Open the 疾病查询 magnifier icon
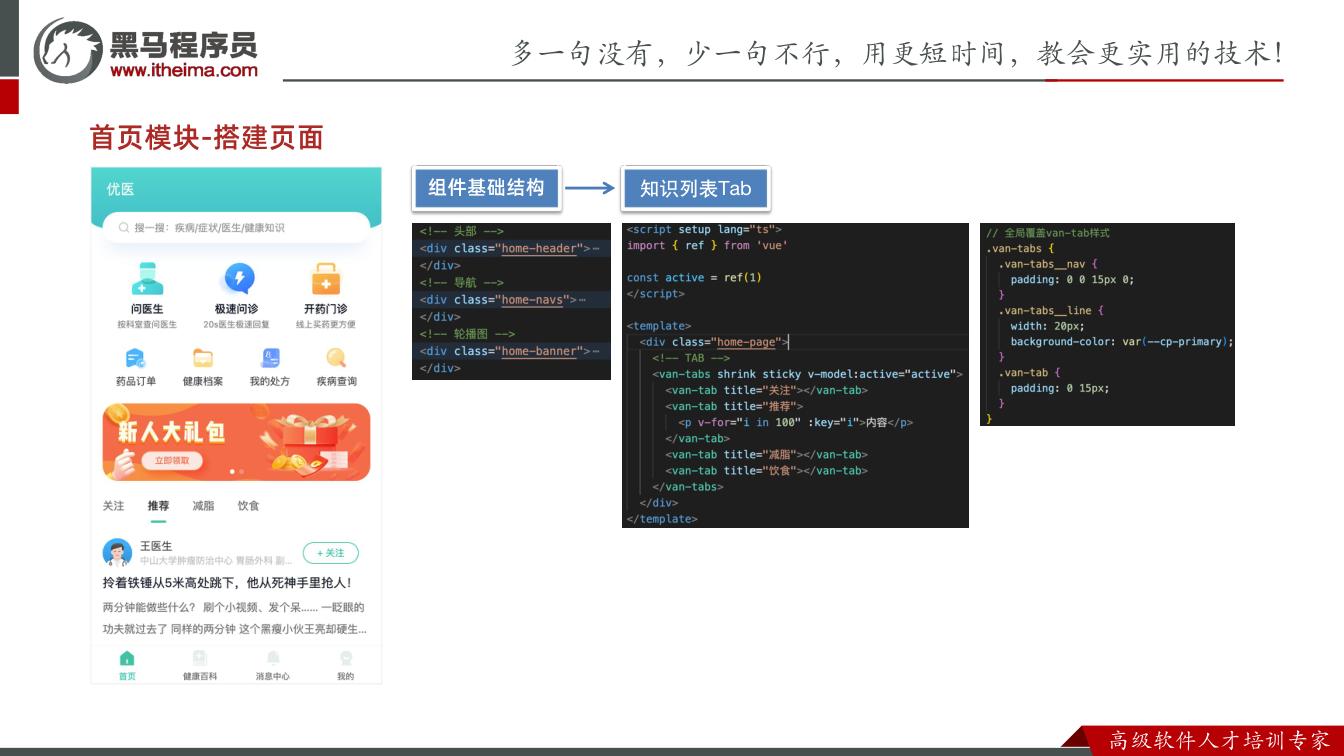 click(336, 358)
